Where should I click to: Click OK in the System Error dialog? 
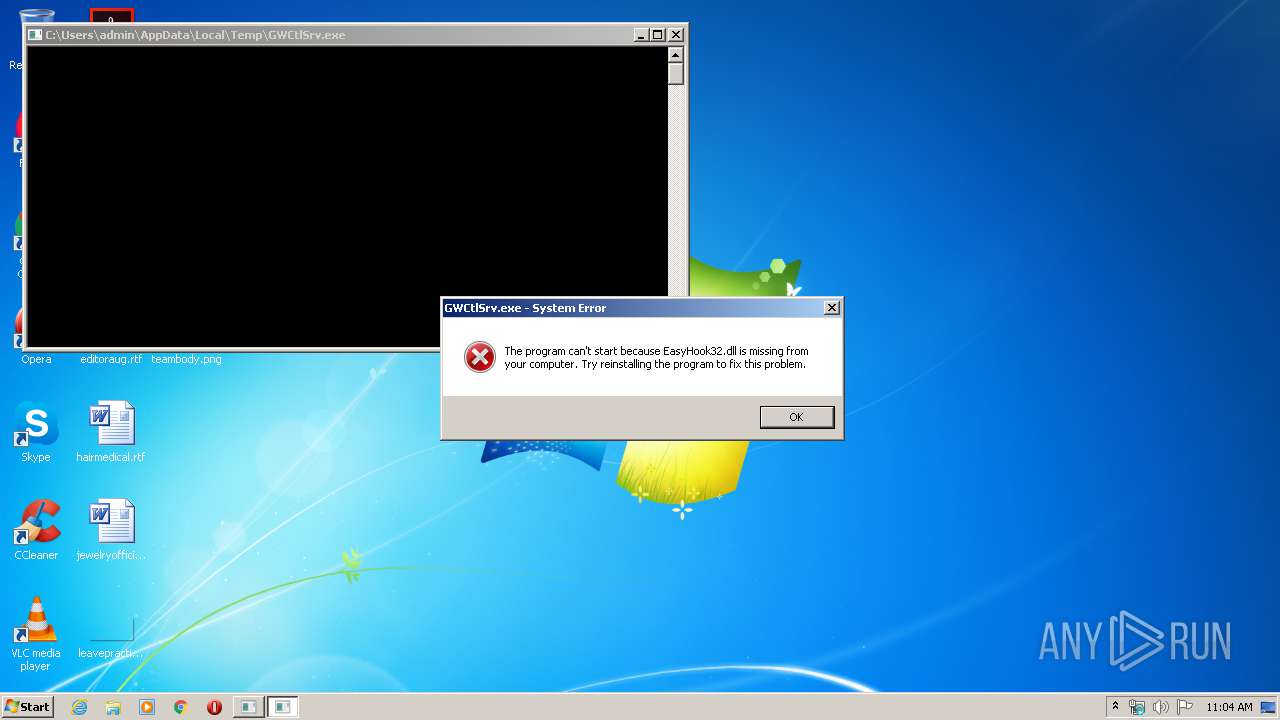pos(797,417)
